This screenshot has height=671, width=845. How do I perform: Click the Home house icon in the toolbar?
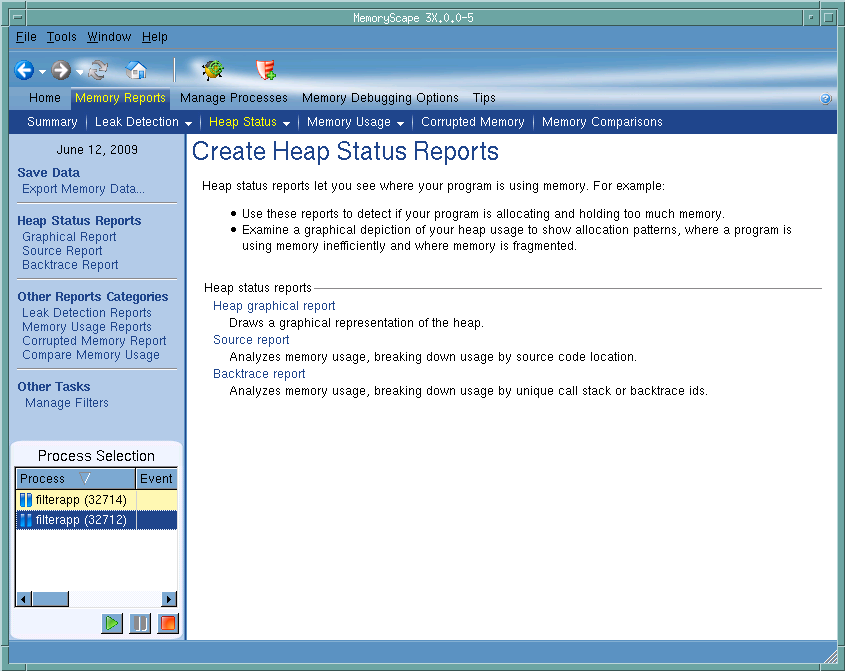click(x=136, y=70)
